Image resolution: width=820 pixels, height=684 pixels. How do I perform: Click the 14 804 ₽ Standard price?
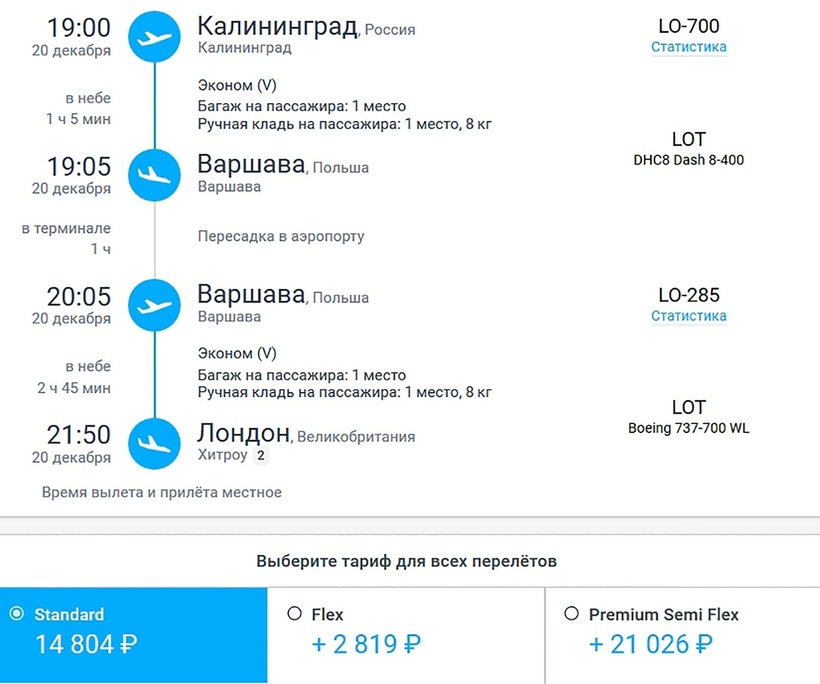coord(85,645)
